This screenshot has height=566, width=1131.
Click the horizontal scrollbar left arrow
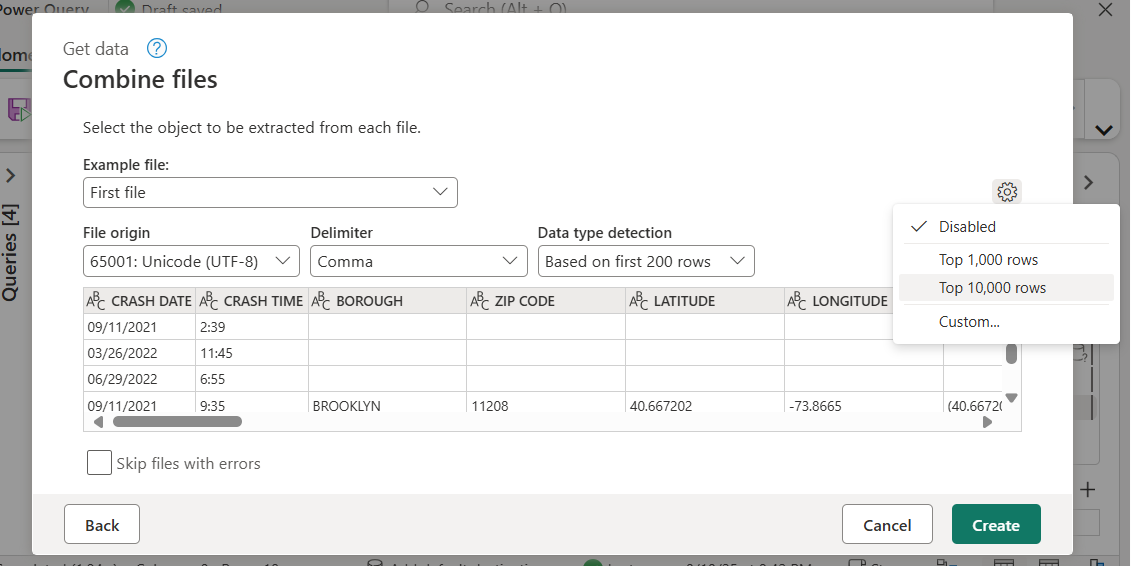click(x=98, y=422)
